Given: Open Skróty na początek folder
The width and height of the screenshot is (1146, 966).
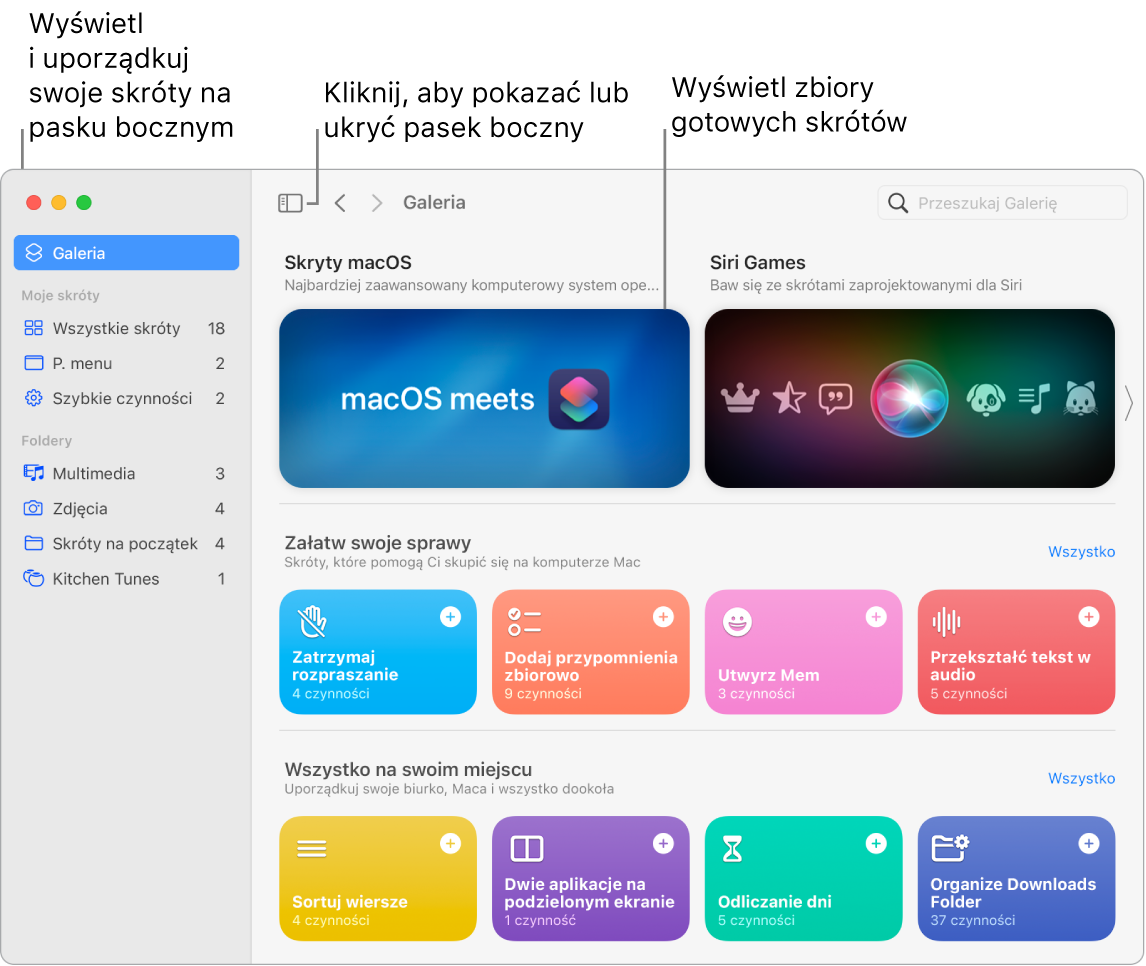Looking at the screenshot, I should (125, 543).
